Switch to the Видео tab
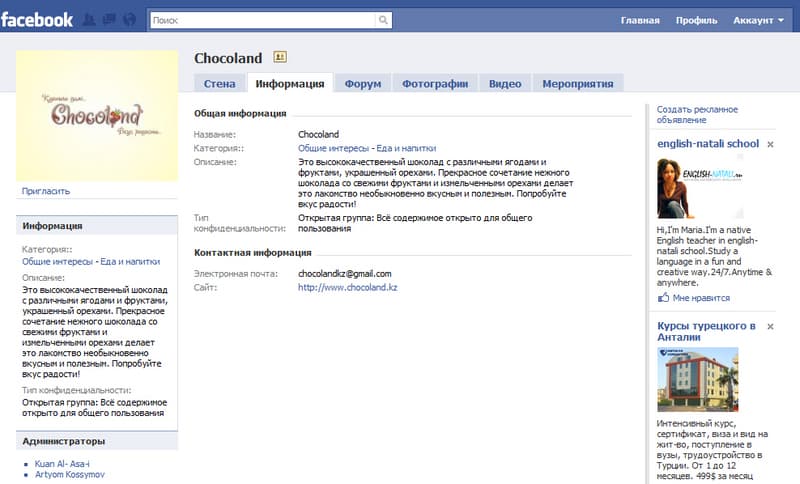800x484 pixels. tap(505, 84)
